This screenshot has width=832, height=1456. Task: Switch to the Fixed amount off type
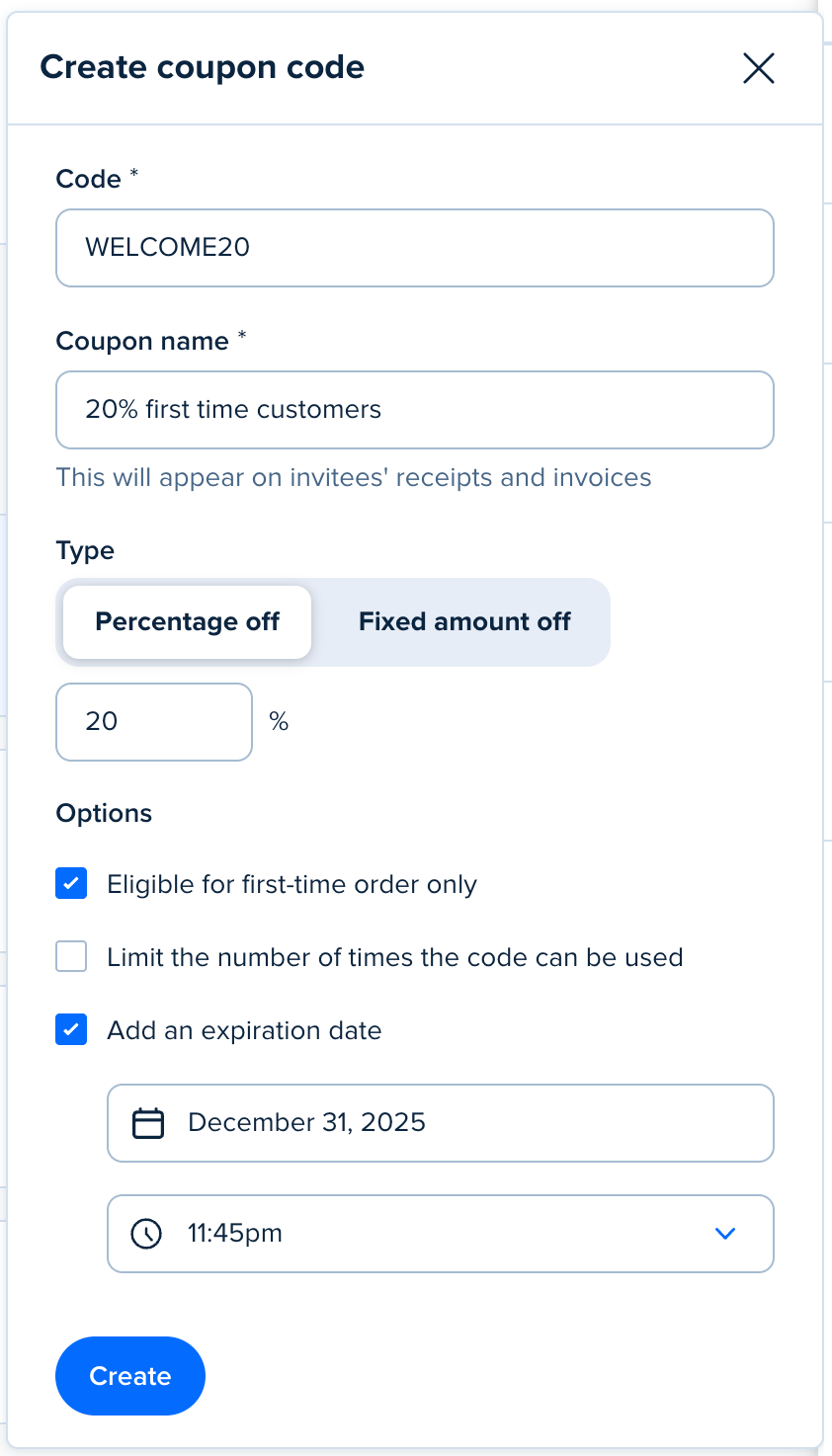(464, 622)
